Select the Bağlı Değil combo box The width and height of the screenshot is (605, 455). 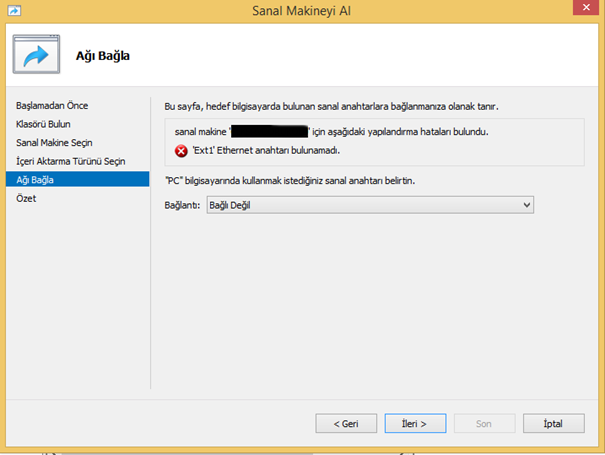tap(370, 205)
